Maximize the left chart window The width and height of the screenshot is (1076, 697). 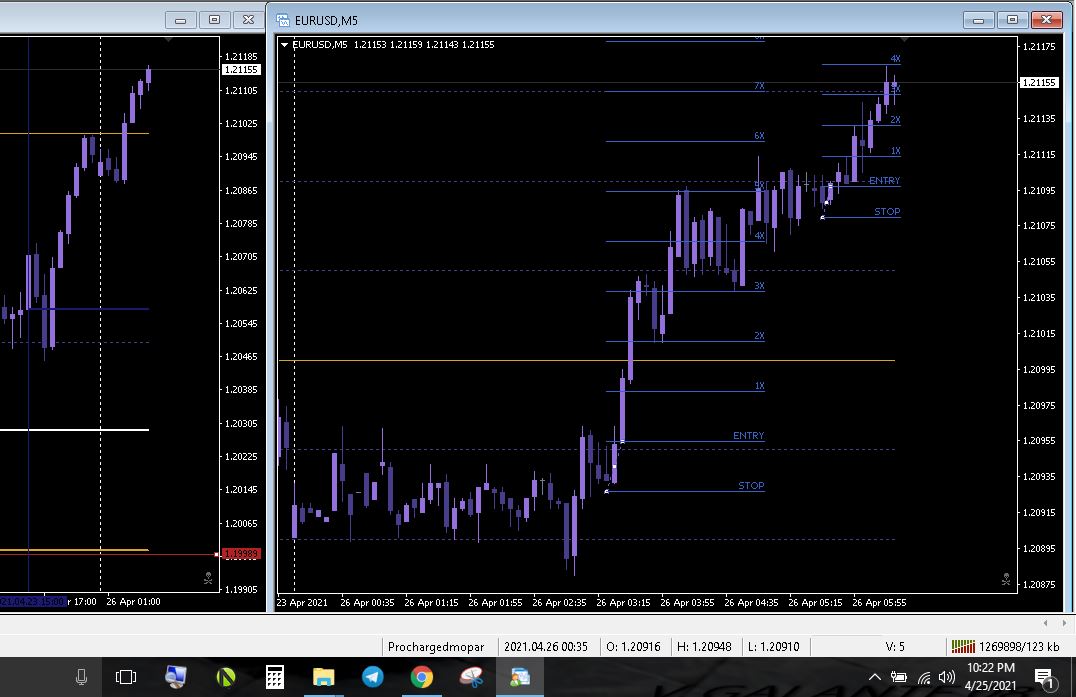point(214,20)
